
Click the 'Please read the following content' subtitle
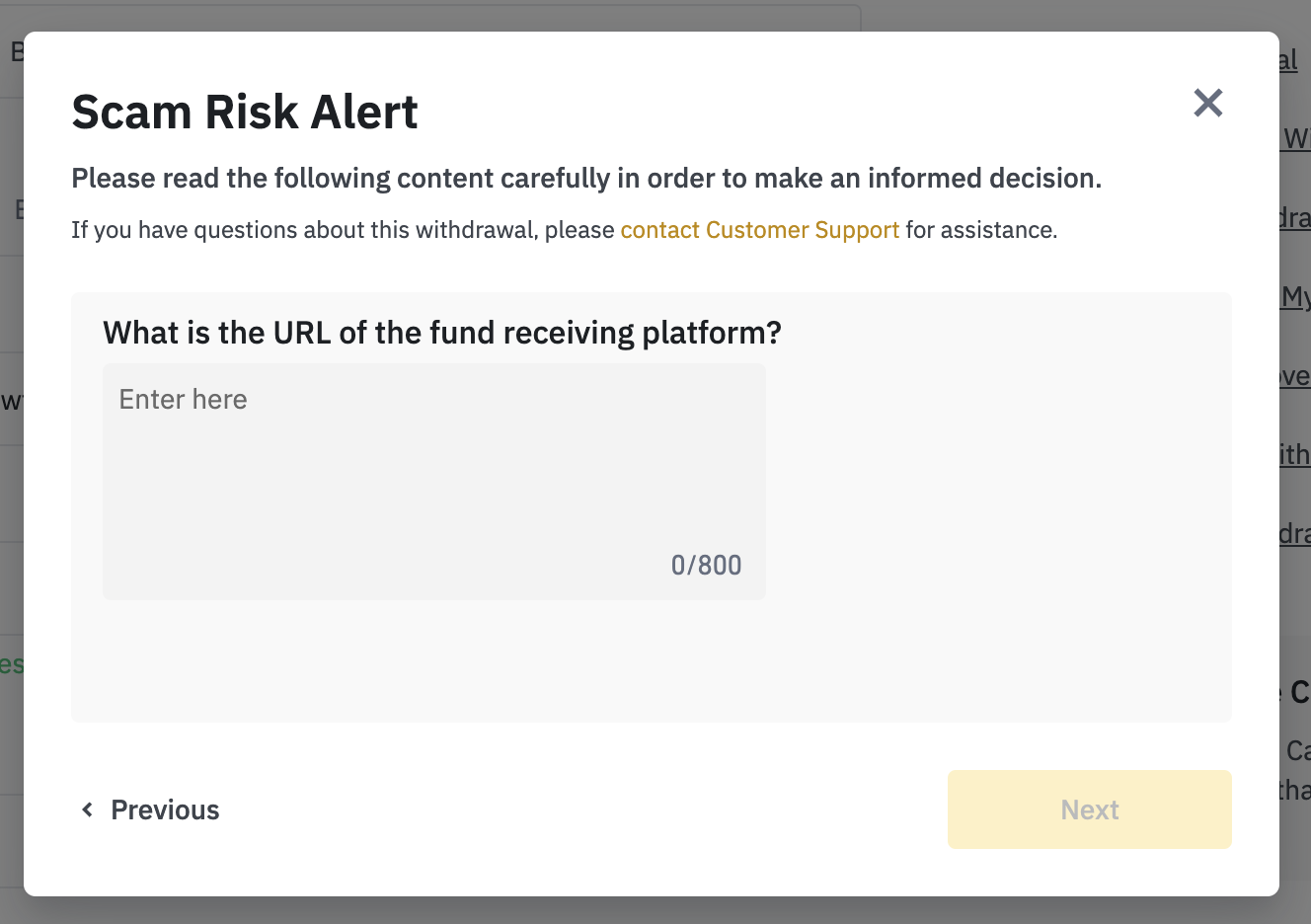(x=586, y=179)
